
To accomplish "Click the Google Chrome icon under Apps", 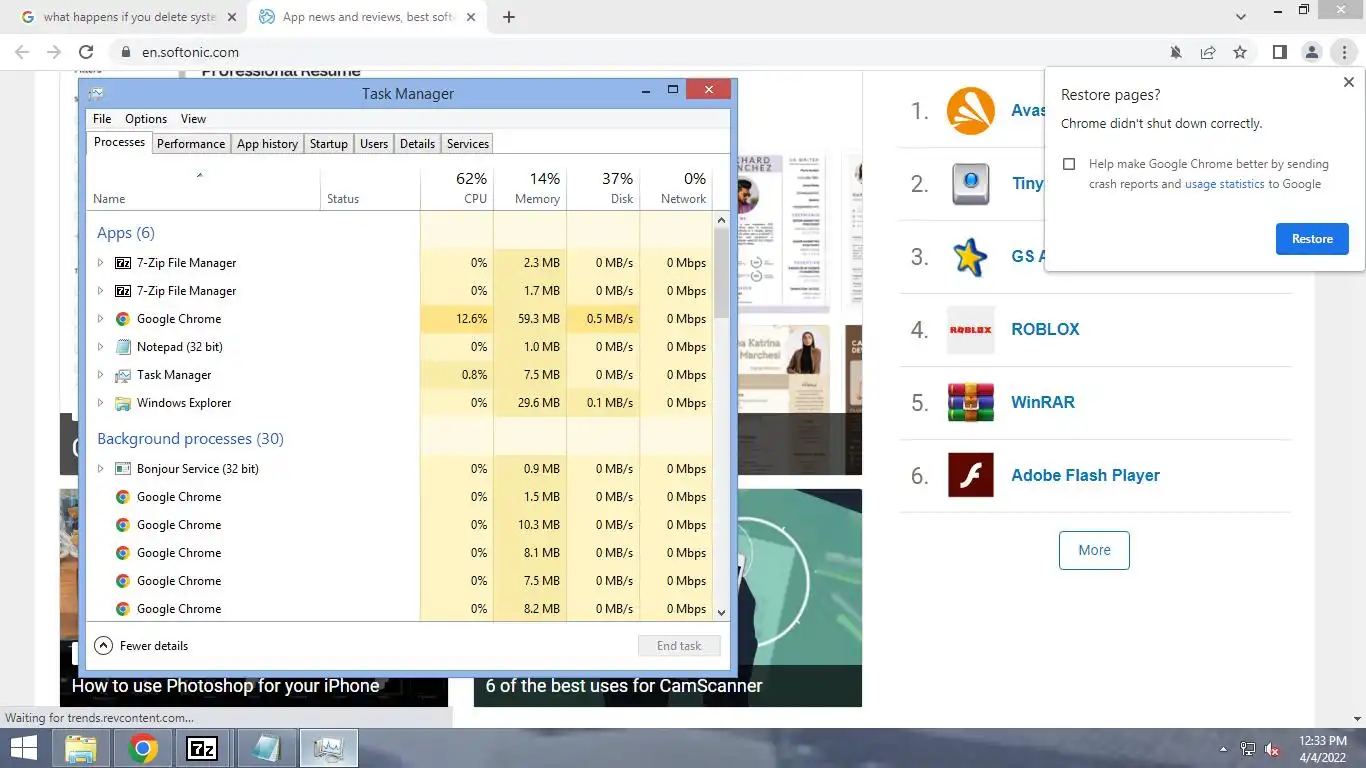I will [123, 319].
